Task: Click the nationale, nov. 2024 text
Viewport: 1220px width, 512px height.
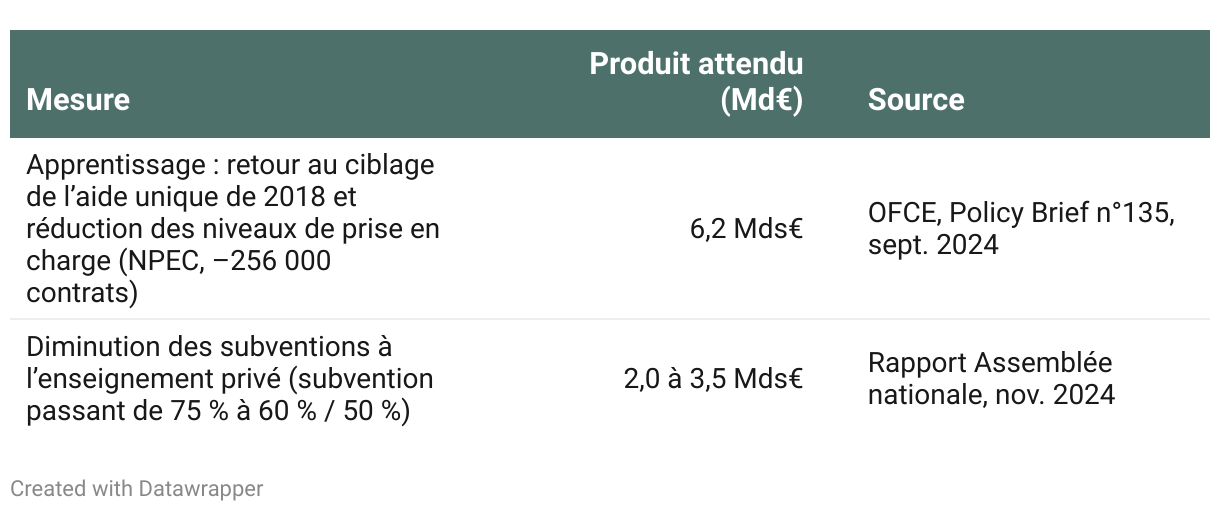Action: coord(990,394)
